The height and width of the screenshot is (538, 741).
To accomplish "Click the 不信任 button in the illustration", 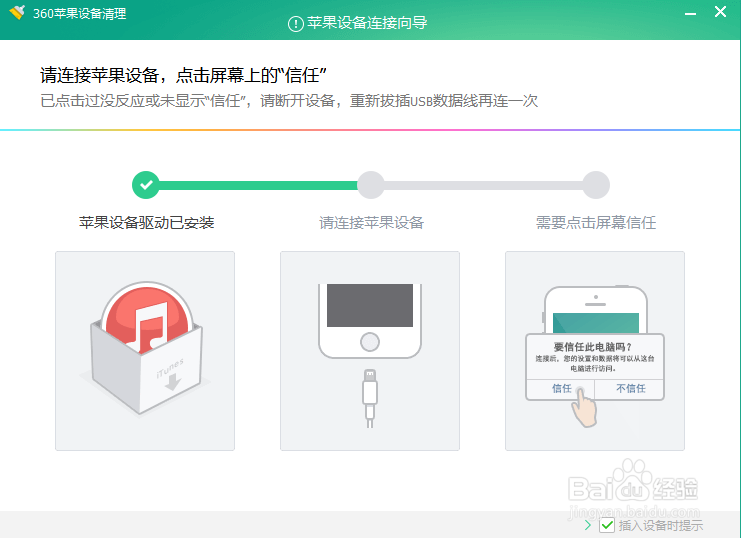I will point(630,389).
